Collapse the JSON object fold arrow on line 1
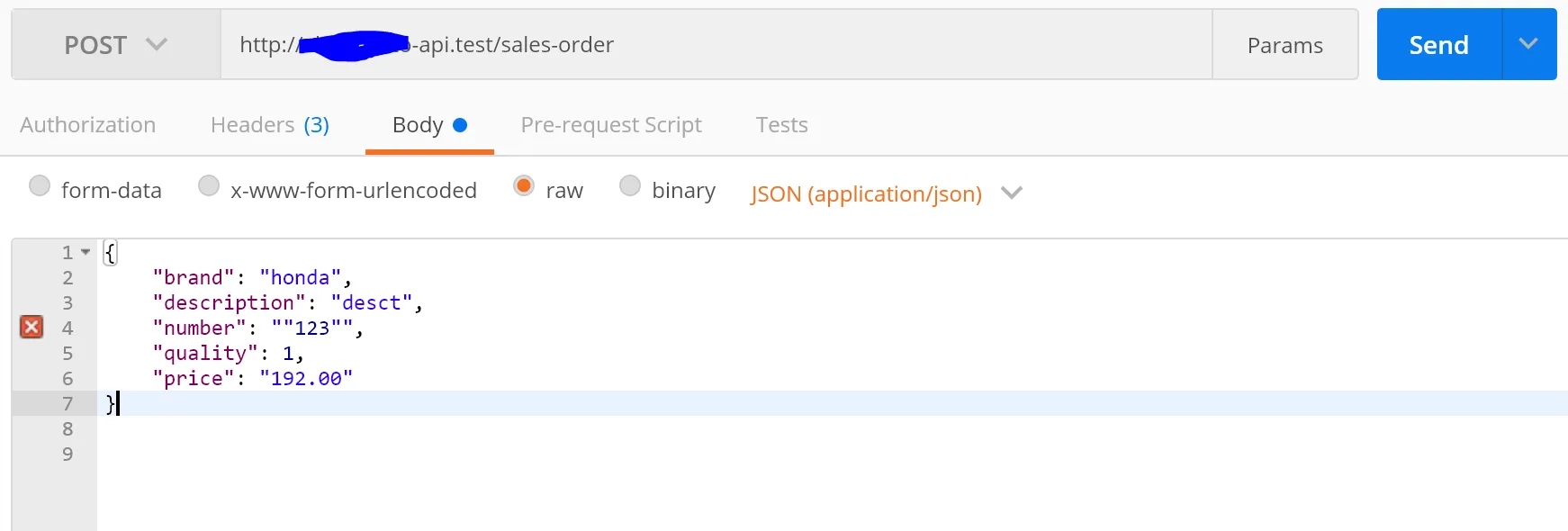 pos(86,252)
